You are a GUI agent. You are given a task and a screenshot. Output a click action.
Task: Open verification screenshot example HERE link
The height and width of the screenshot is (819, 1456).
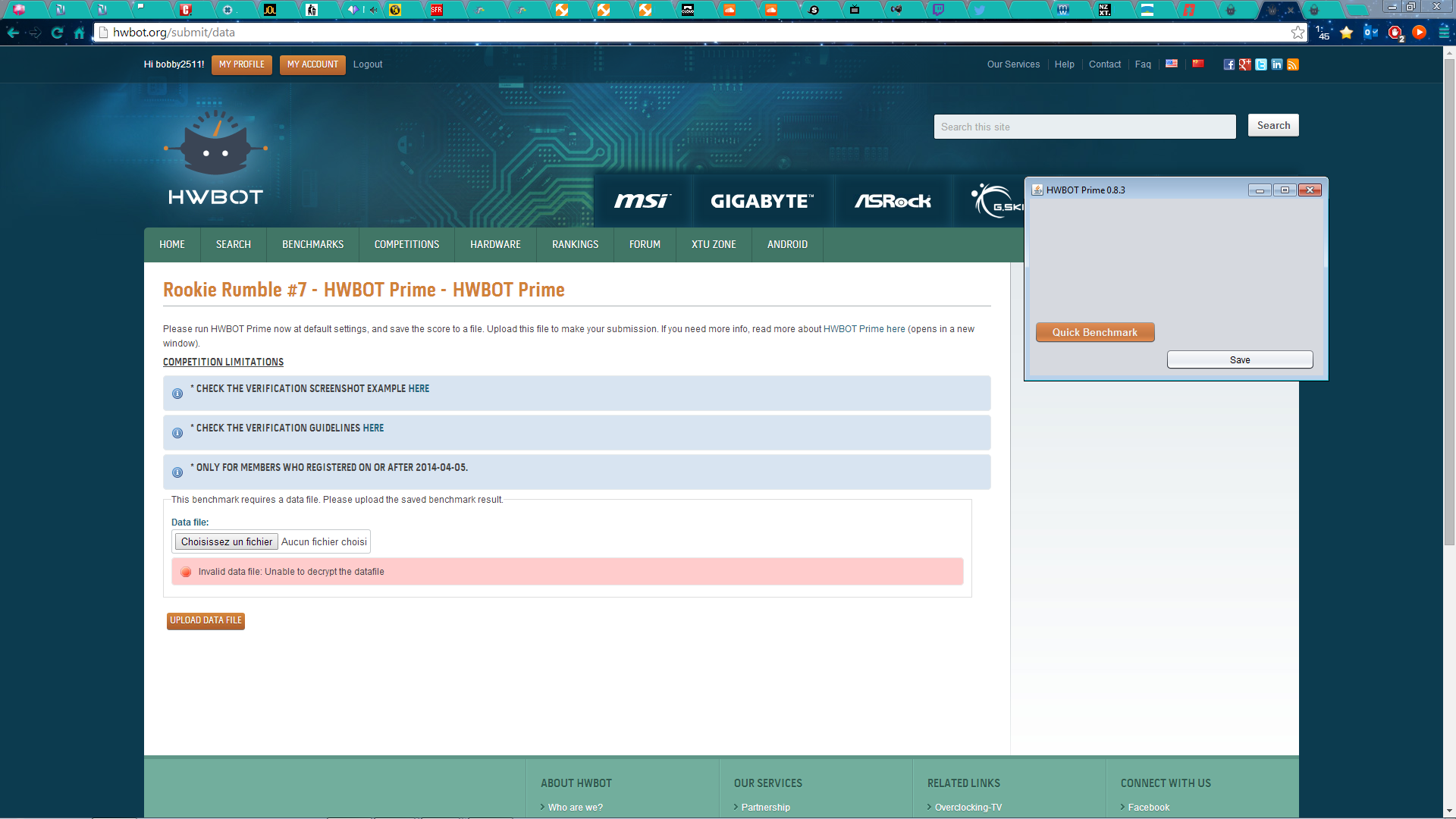[x=419, y=388]
